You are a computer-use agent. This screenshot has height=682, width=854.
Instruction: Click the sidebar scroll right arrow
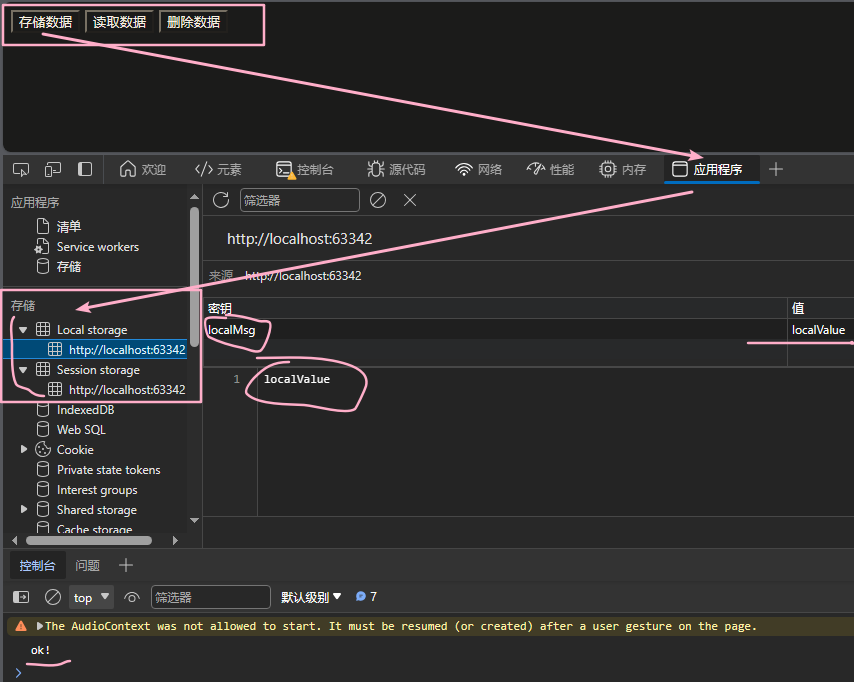175,540
